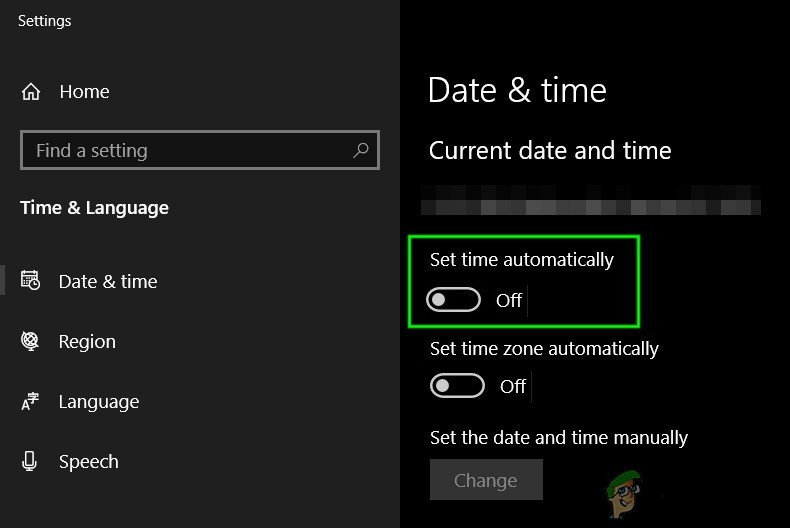Focus the Find a setting search box
This screenshot has height=528, width=790.
coord(200,150)
